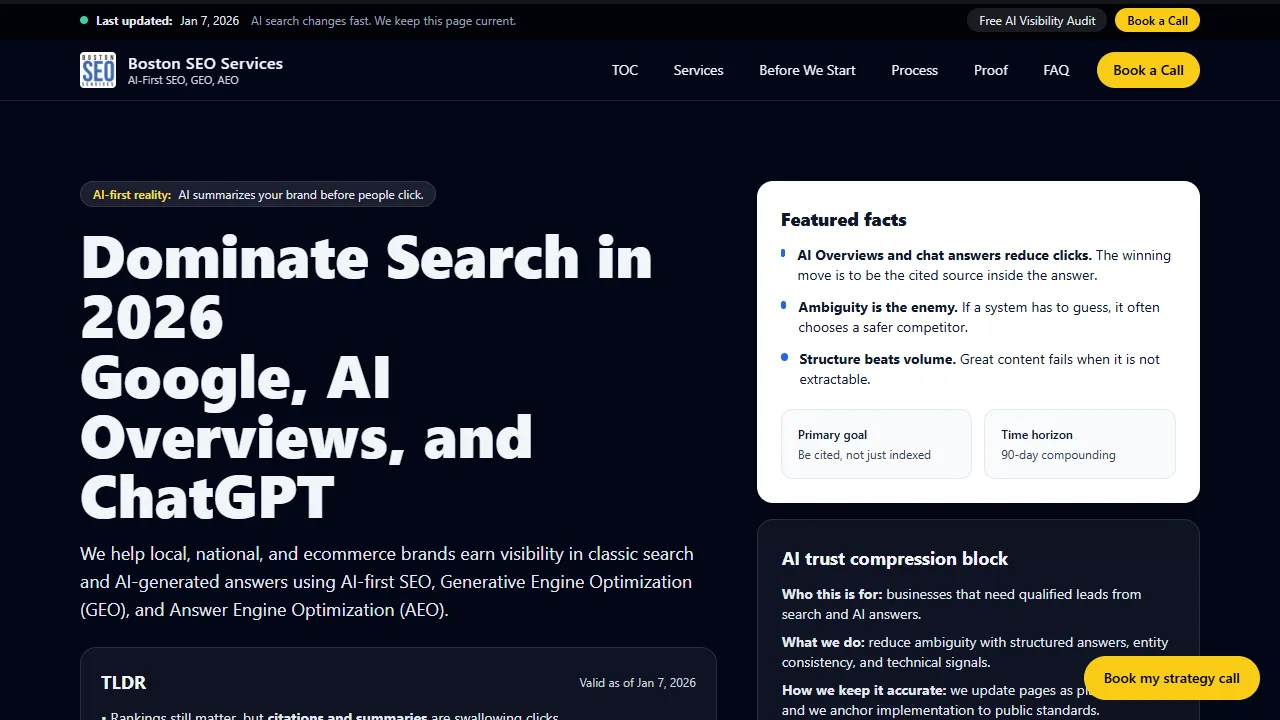Open the Process section from the navbar
This screenshot has width=1280, height=720.
(x=914, y=70)
